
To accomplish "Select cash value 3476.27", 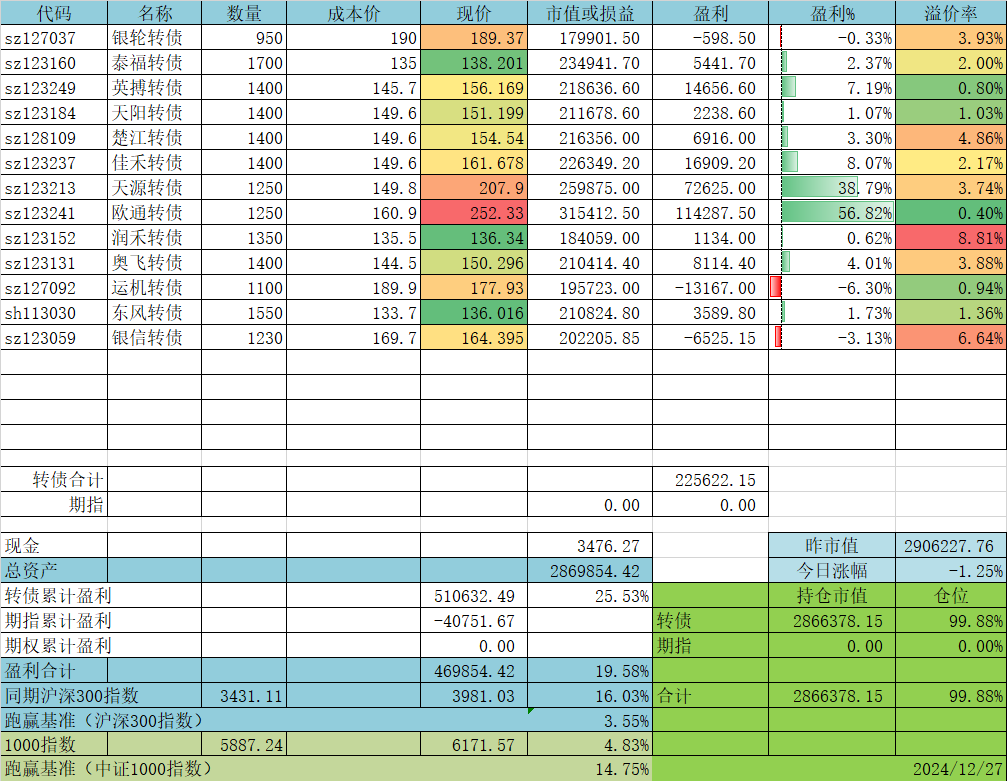I will click(x=590, y=546).
